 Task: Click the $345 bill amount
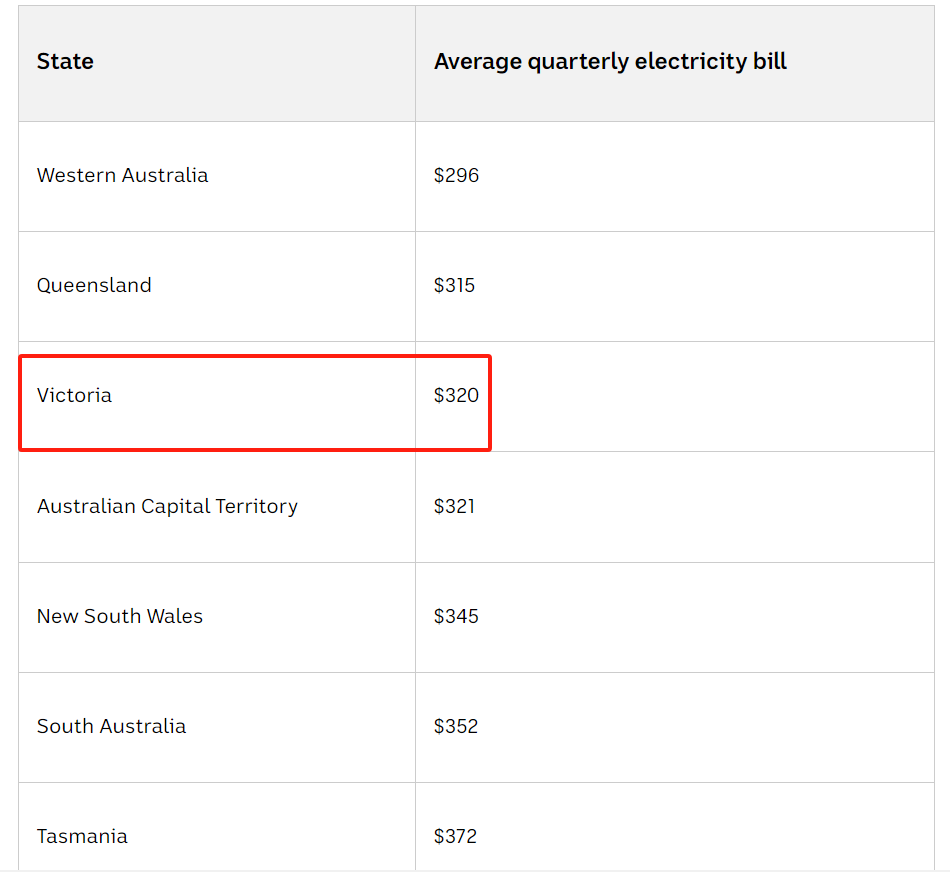point(456,616)
